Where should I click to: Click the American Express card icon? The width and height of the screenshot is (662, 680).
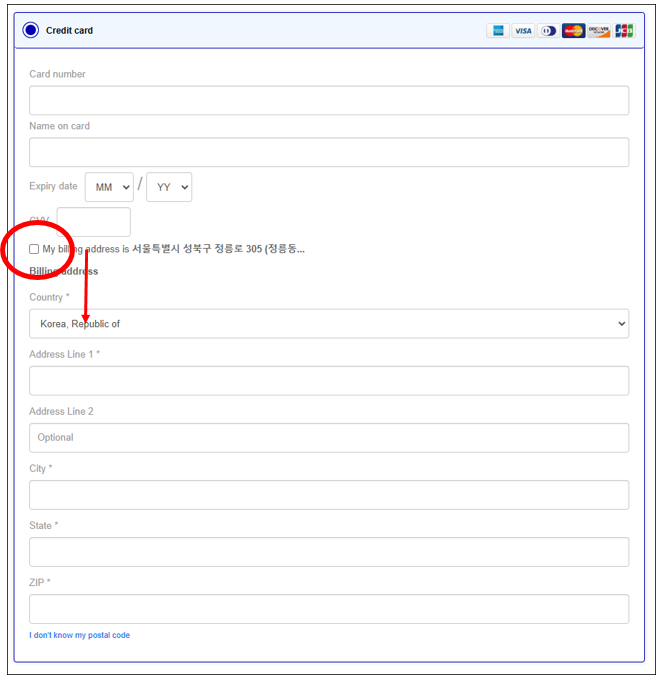(497, 31)
